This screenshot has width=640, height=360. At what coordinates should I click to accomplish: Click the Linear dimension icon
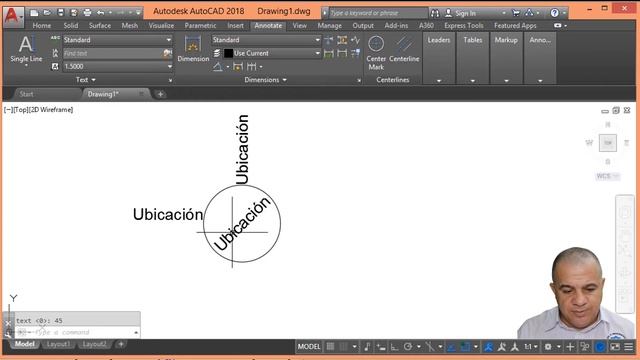click(218, 67)
